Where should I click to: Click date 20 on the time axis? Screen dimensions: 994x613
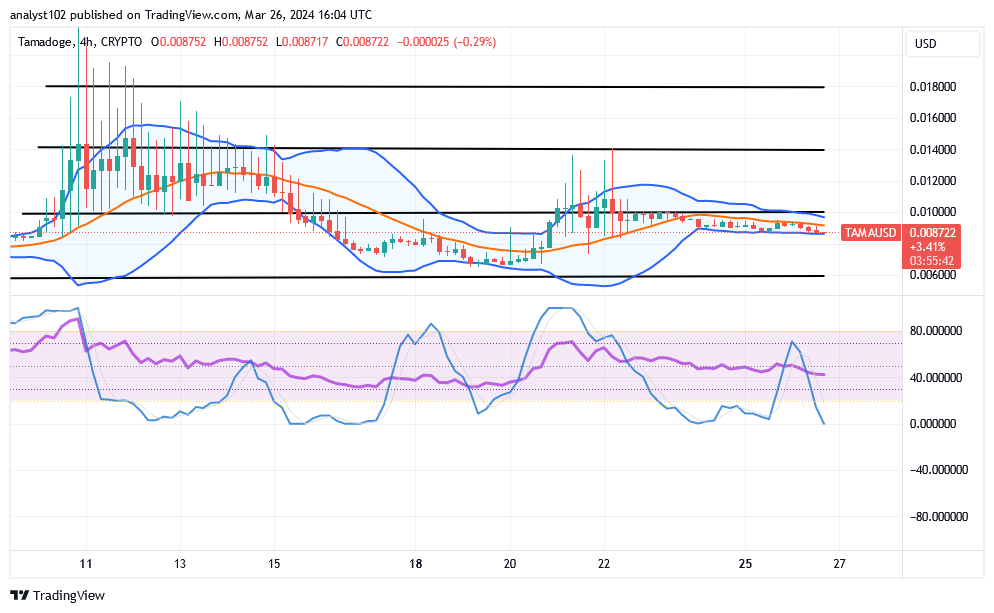point(510,564)
